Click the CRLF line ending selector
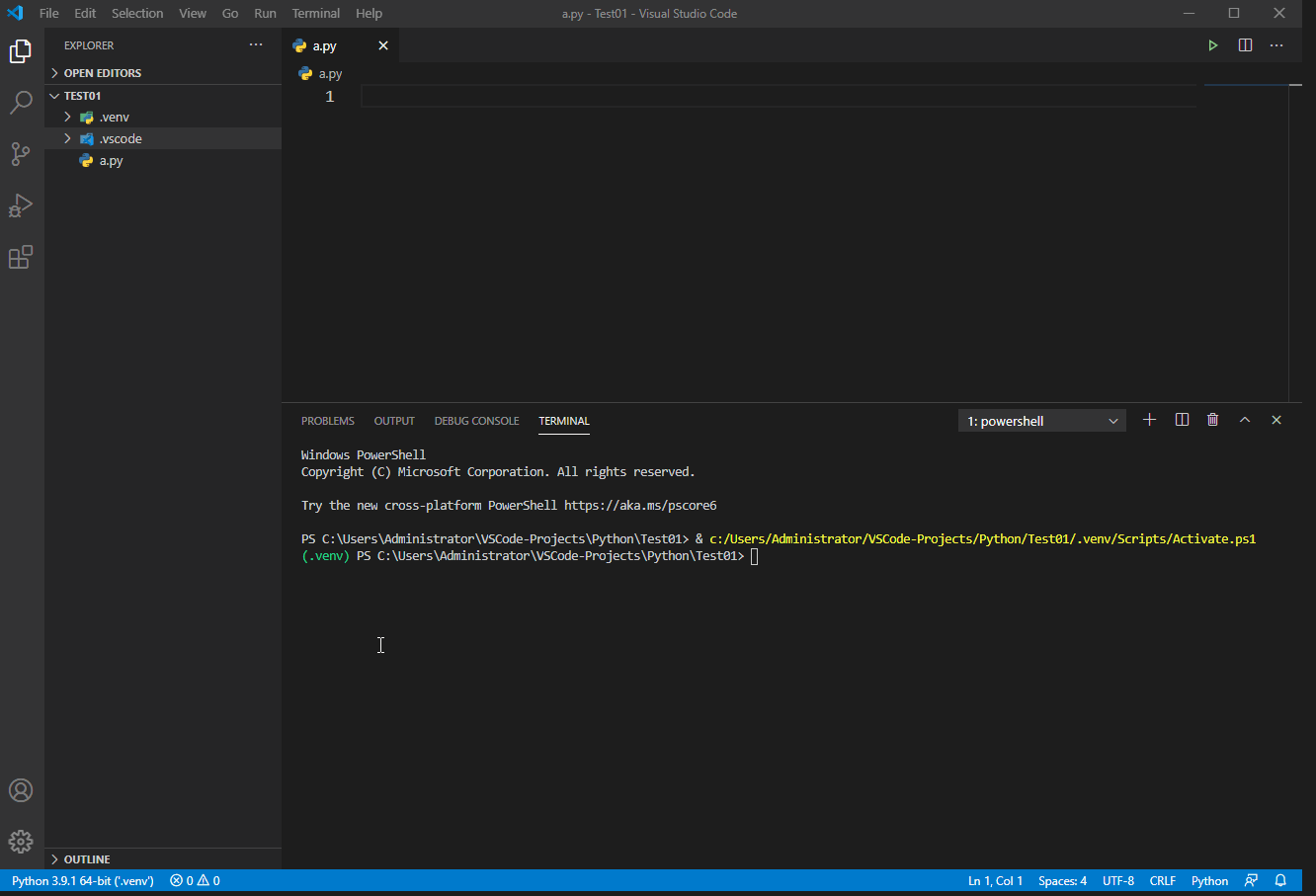The width and height of the screenshot is (1316, 896). click(x=1162, y=881)
